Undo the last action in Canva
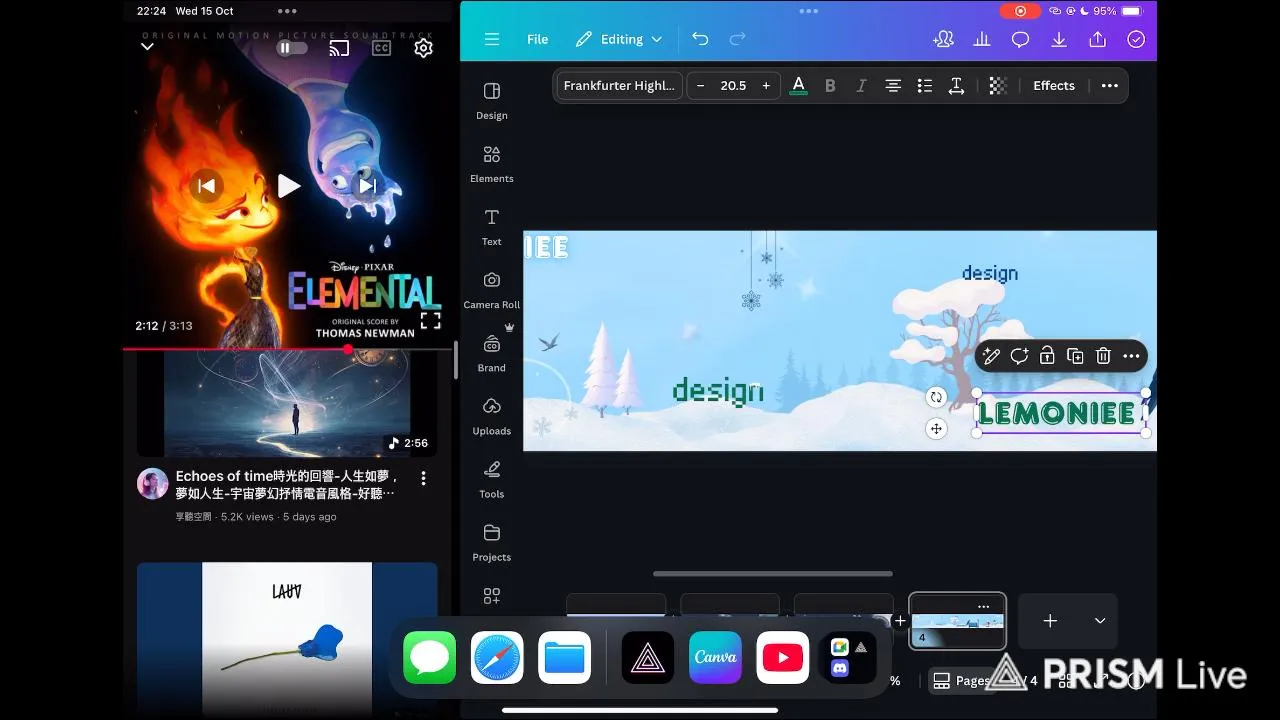 (x=700, y=39)
